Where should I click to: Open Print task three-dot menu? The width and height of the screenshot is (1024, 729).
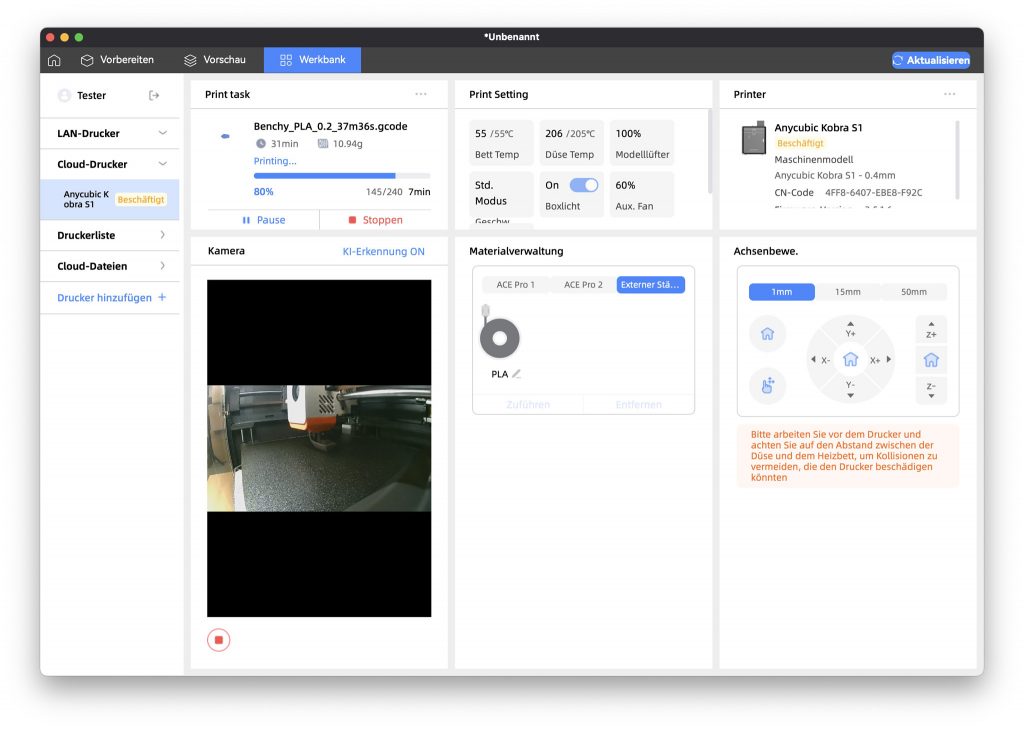click(x=421, y=94)
